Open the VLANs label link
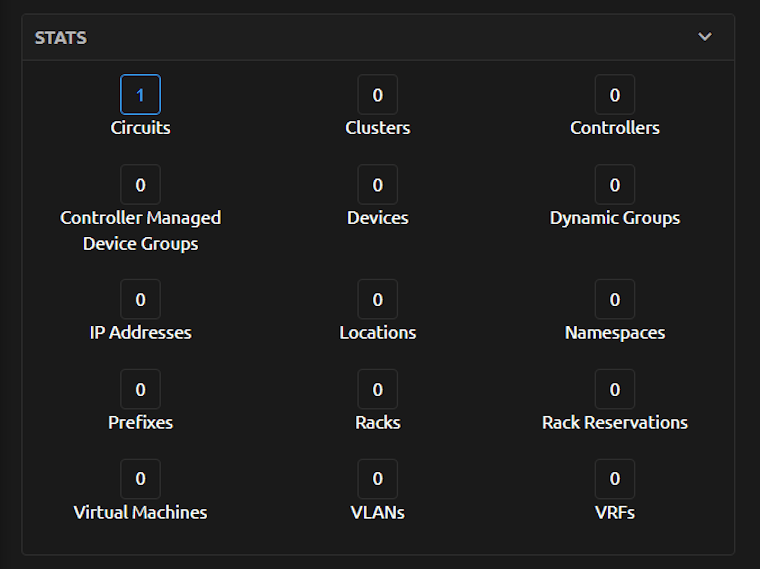 click(x=377, y=512)
